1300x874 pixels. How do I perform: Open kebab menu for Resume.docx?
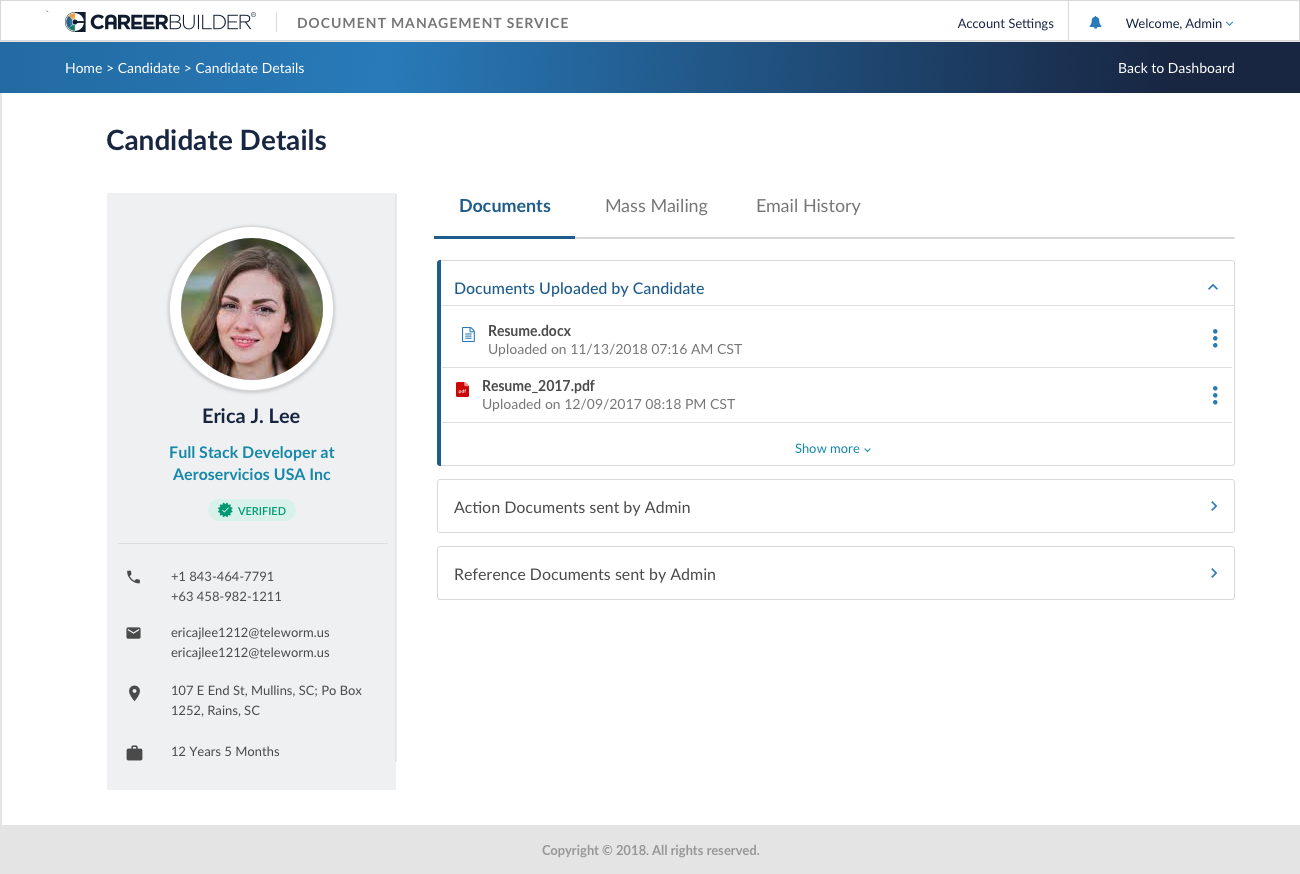point(1214,339)
